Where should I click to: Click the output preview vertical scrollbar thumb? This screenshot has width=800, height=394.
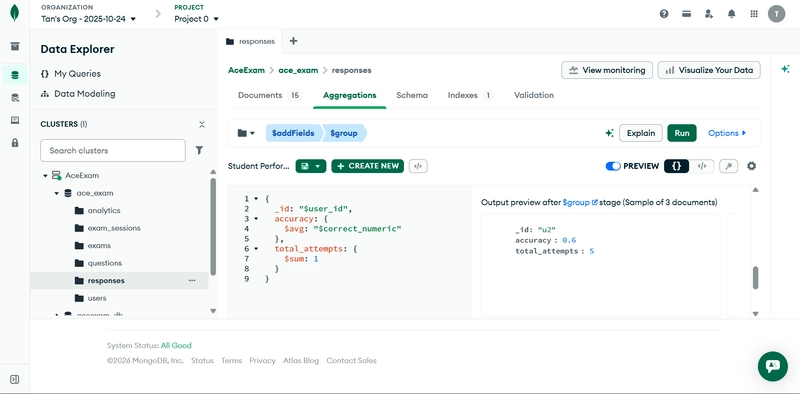756,278
